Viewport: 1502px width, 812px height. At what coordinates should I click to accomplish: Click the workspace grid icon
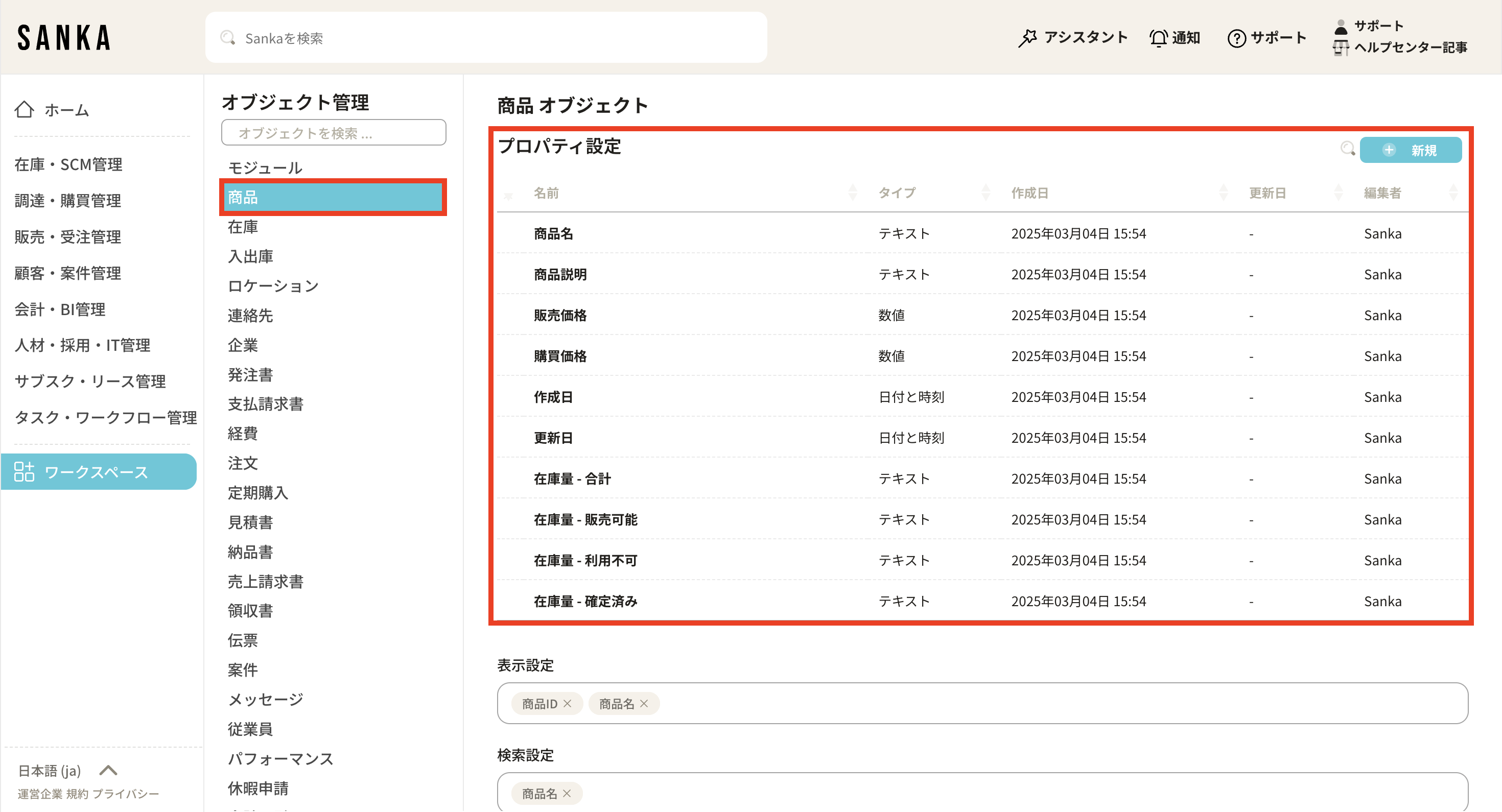pyautogui.click(x=24, y=471)
